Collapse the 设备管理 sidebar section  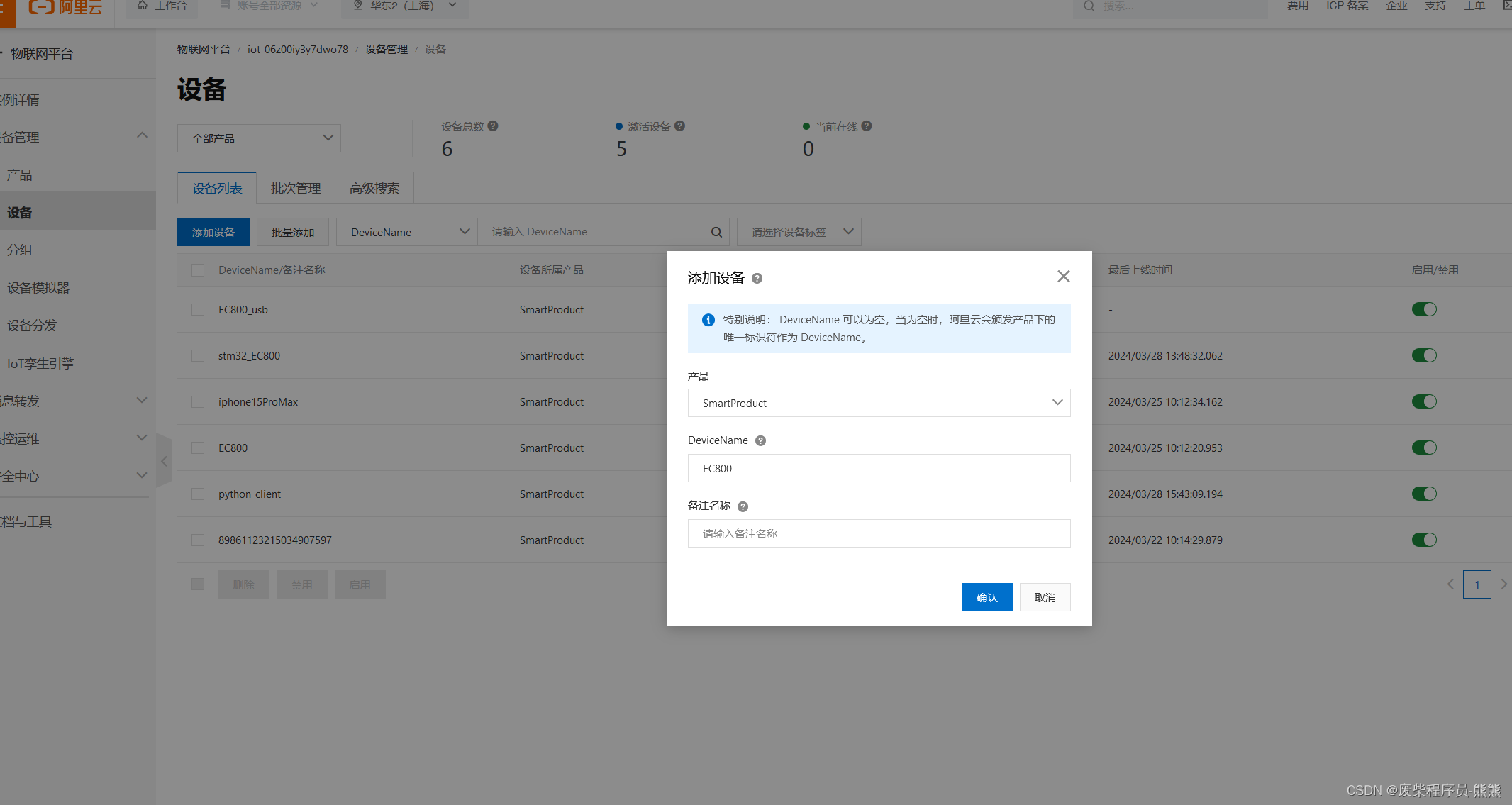coord(142,135)
